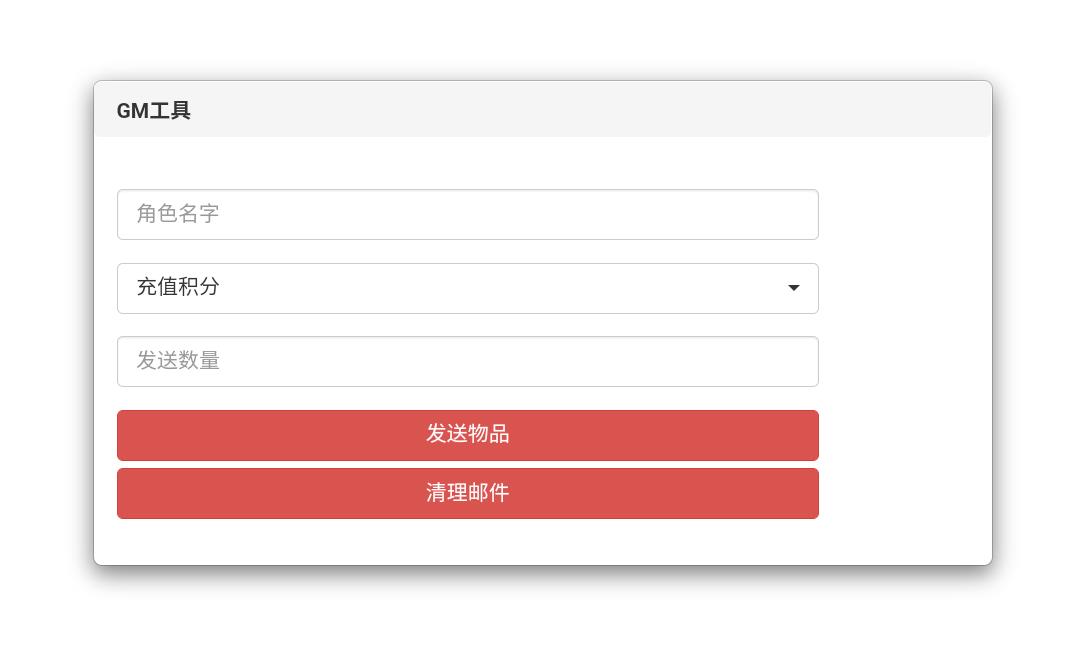This screenshot has height=660, width=1073.
Task: Focus the 角色名字 input field
Action: 467,214
